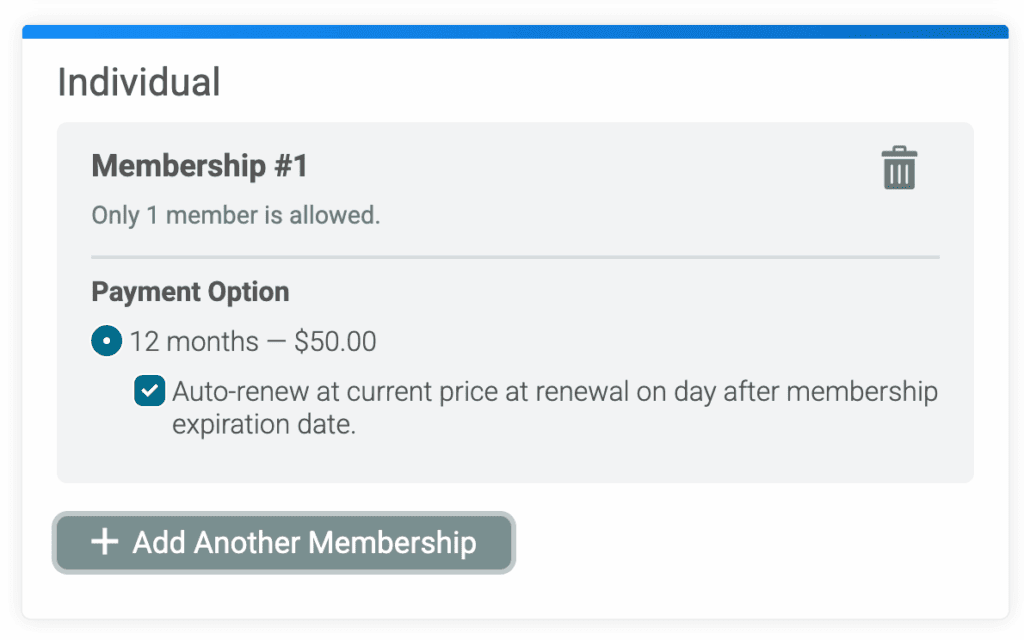The image size is (1024, 640).
Task: Click the "$50.00" price text
Action: 335,342
